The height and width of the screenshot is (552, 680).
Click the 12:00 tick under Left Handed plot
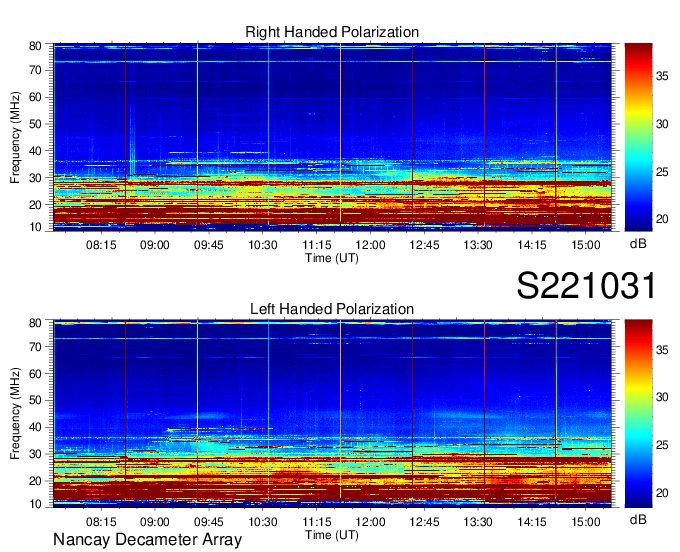(370, 522)
